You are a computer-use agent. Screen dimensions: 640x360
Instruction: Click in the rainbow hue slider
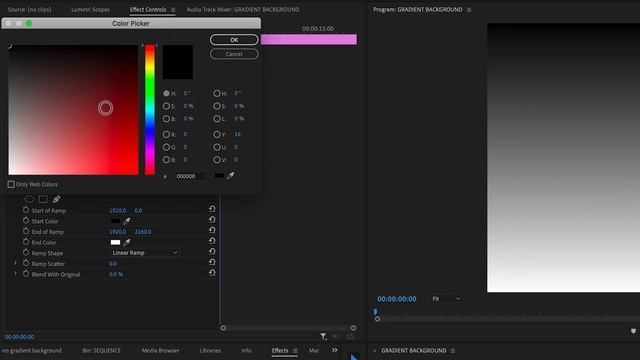(150, 110)
